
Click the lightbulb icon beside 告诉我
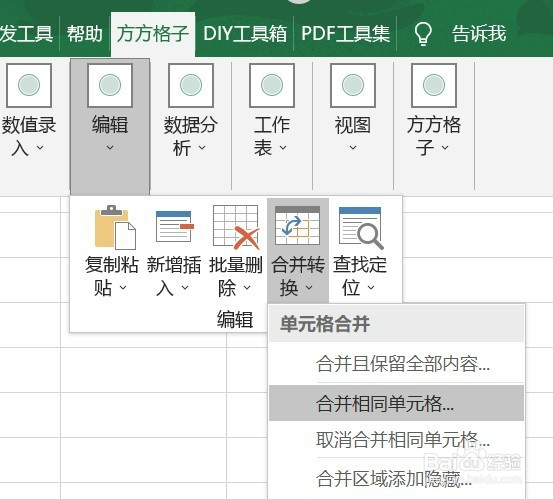coord(423,34)
